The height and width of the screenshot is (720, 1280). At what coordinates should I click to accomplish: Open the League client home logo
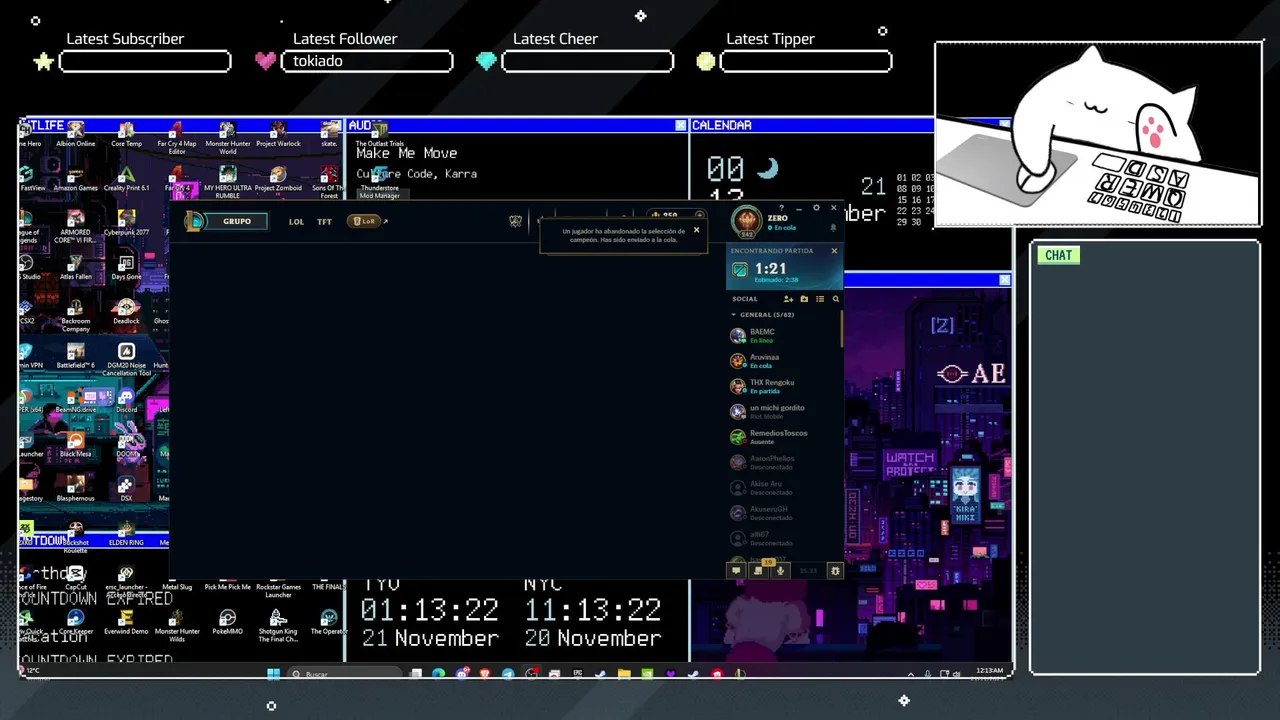pos(195,221)
